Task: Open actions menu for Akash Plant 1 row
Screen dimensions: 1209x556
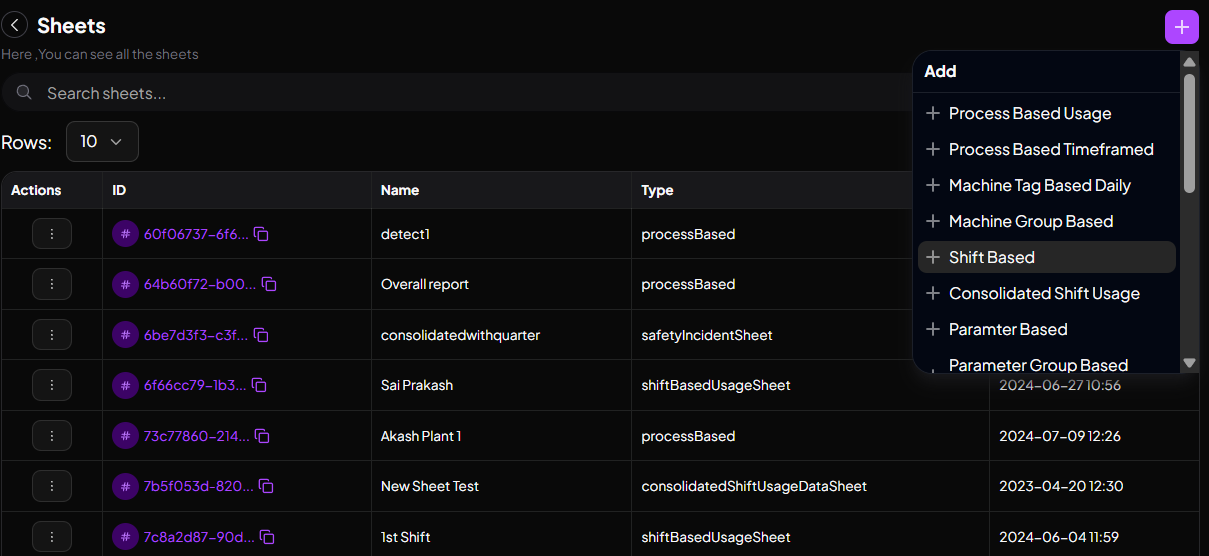Action: pyautogui.click(x=52, y=436)
